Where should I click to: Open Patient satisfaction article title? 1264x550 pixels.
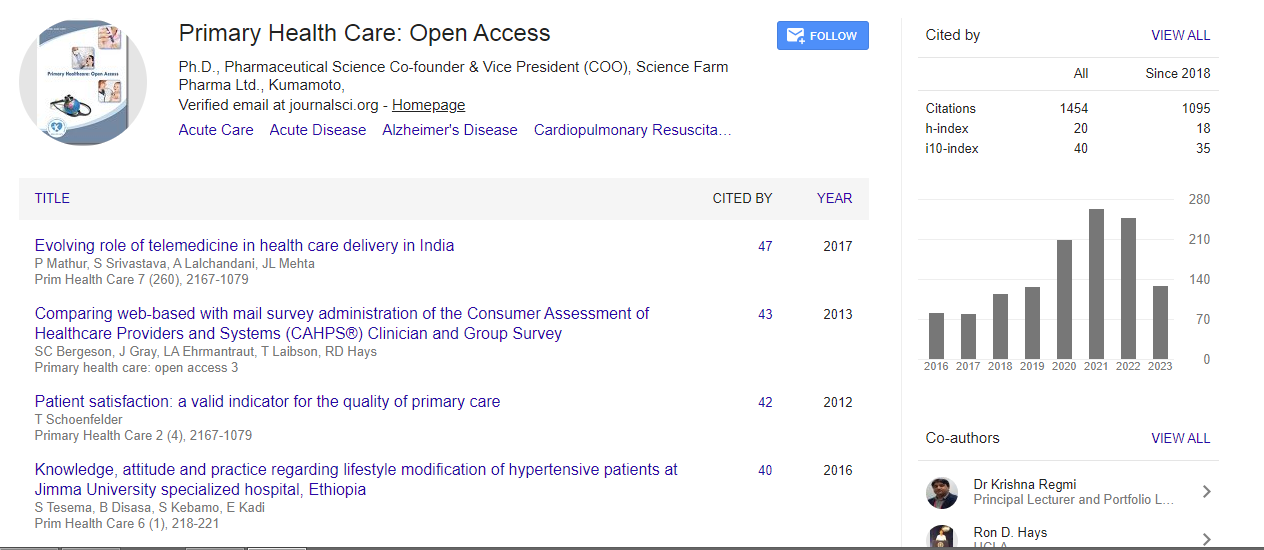pos(267,401)
